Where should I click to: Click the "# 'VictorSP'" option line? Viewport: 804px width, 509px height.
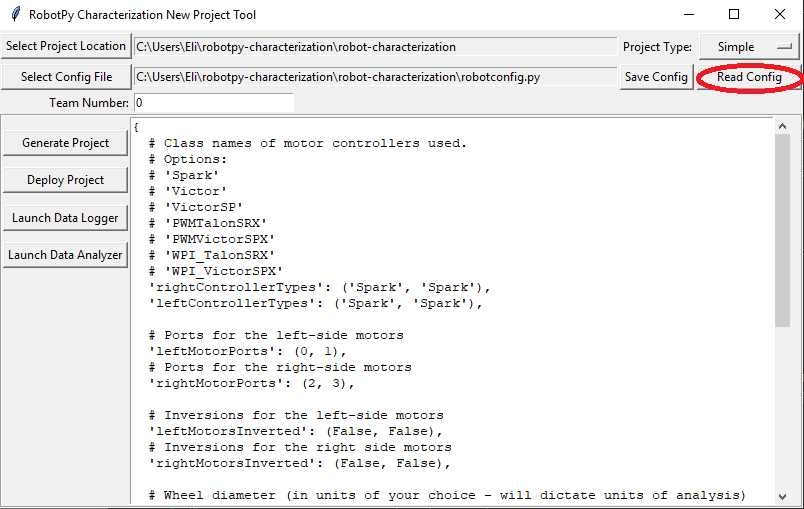click(196, 208)
